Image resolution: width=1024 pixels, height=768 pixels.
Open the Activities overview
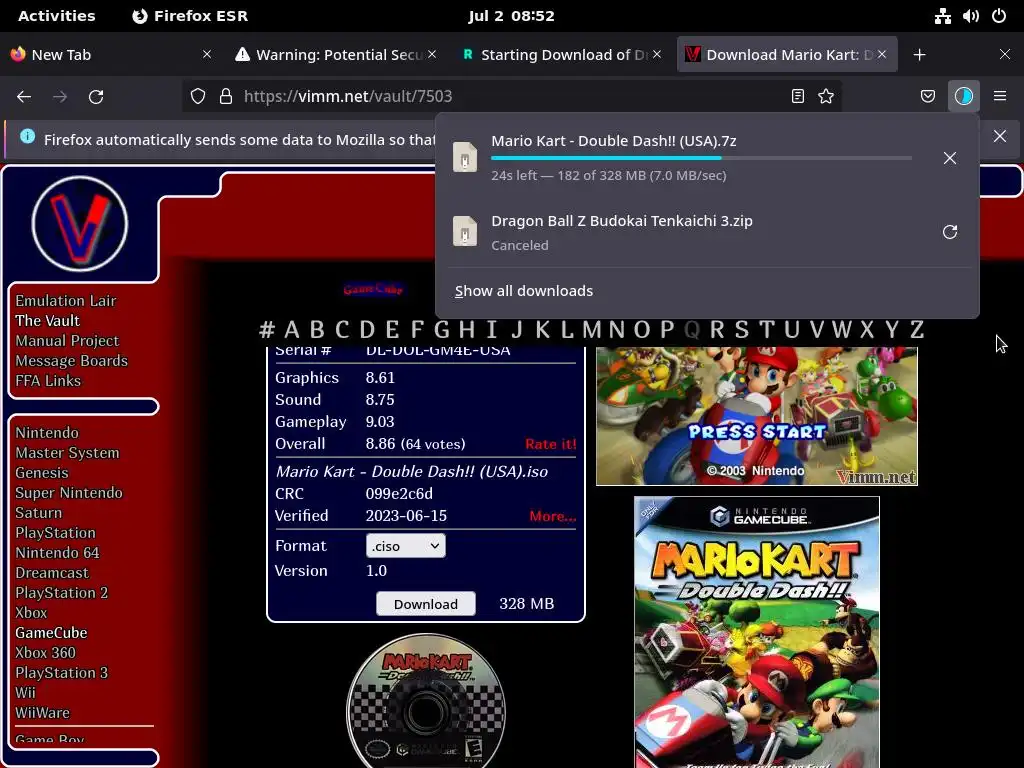click(x=57, y=16)
